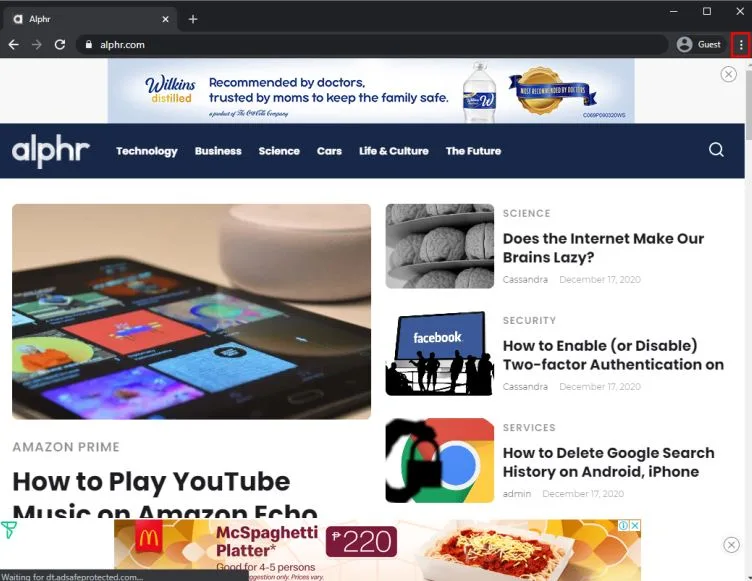Click the address bar showing alphr.com
This screenshot has height=581, width=752.
(372, 45)
